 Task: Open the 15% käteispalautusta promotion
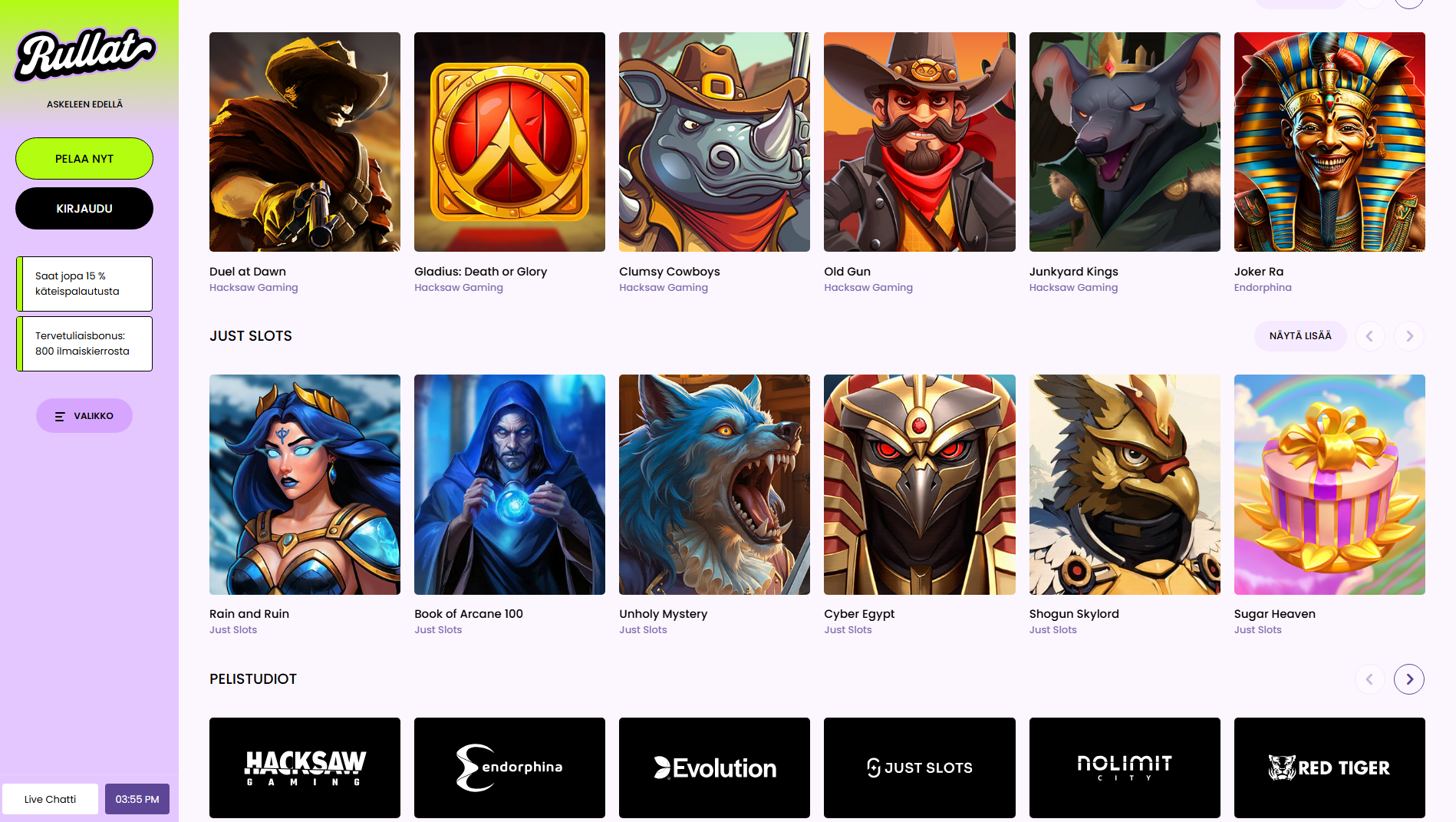tap(84, 284)
